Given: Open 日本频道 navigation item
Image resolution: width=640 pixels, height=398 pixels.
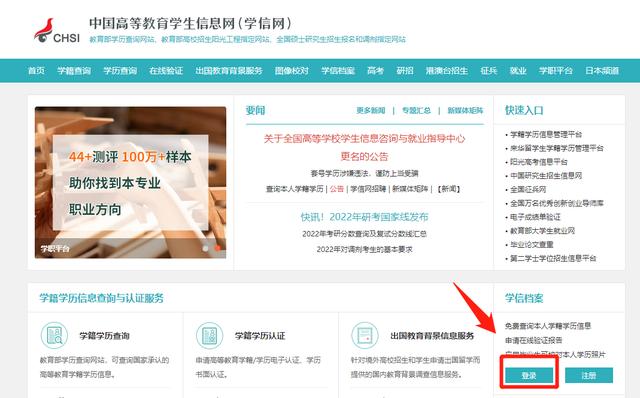Looking at the screenshot, I should tap(602, 71).
